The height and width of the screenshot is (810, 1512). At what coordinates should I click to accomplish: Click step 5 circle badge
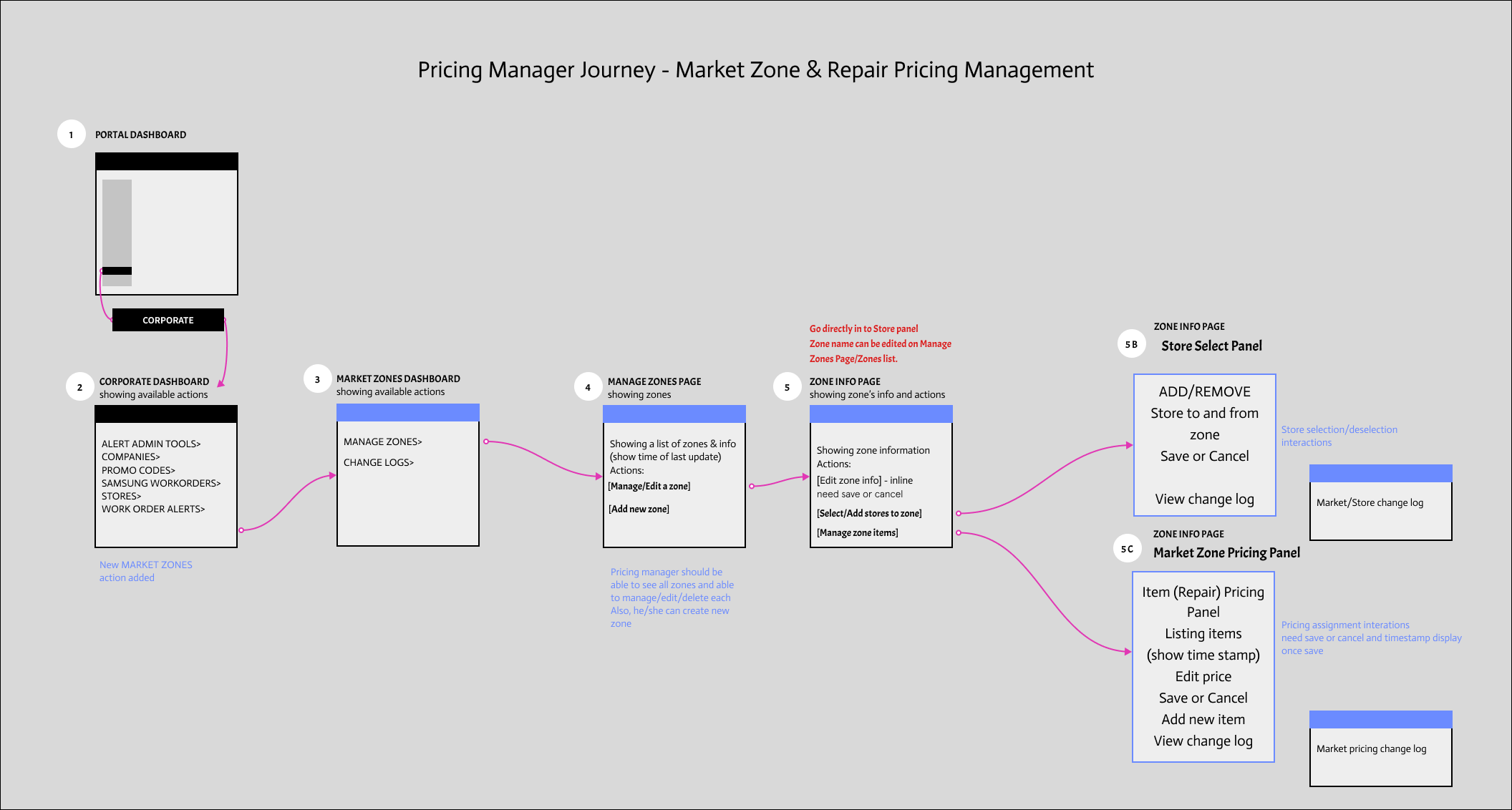click(x=787, y=387)
